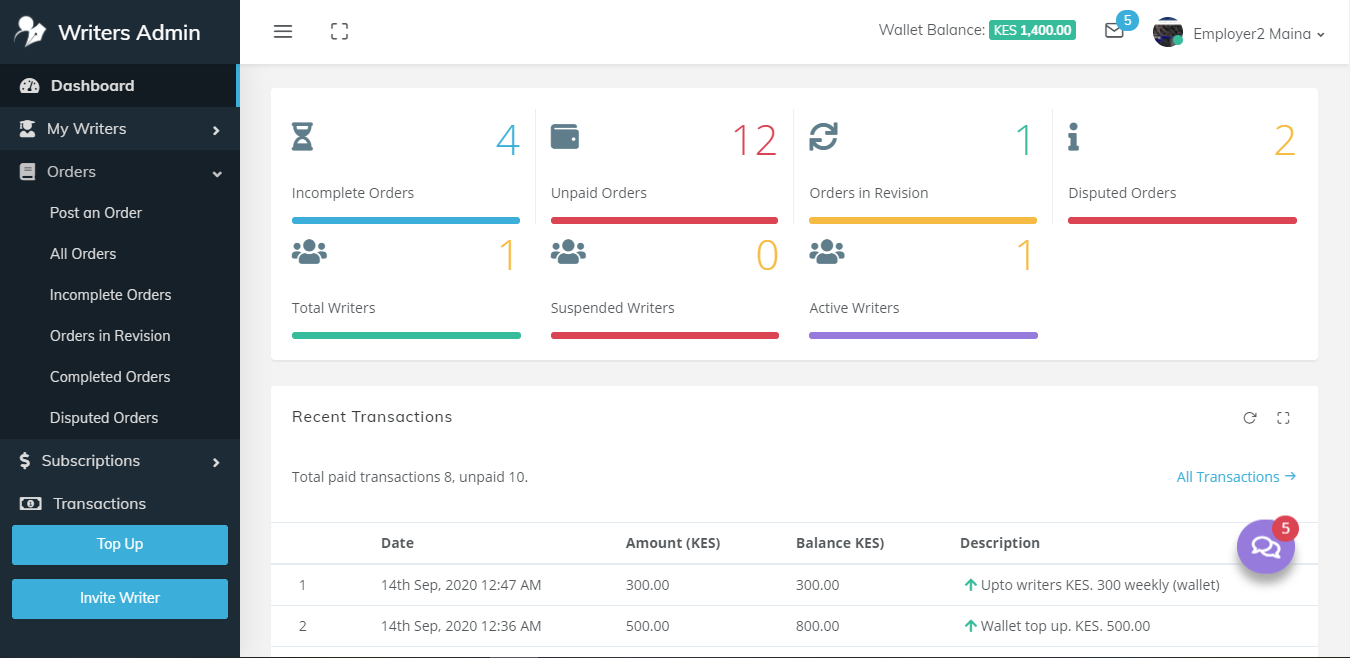Screen dimensions: 1350x658
Task: Click the Active Writers label
Action: 854,308
